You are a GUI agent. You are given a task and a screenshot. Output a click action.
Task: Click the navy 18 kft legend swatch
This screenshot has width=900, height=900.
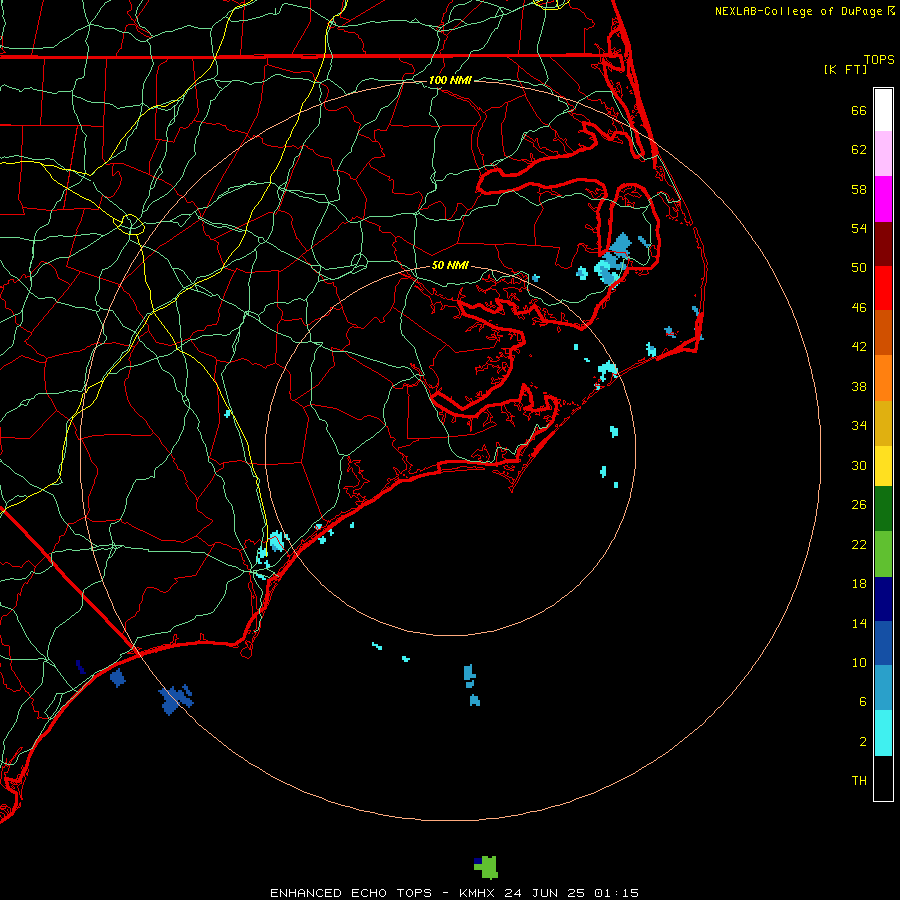(883, 599)
